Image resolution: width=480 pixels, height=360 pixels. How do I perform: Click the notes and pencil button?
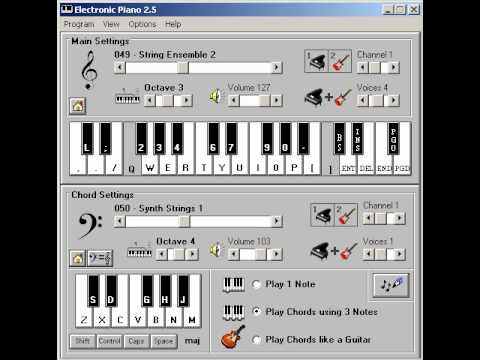coord(391,285)
